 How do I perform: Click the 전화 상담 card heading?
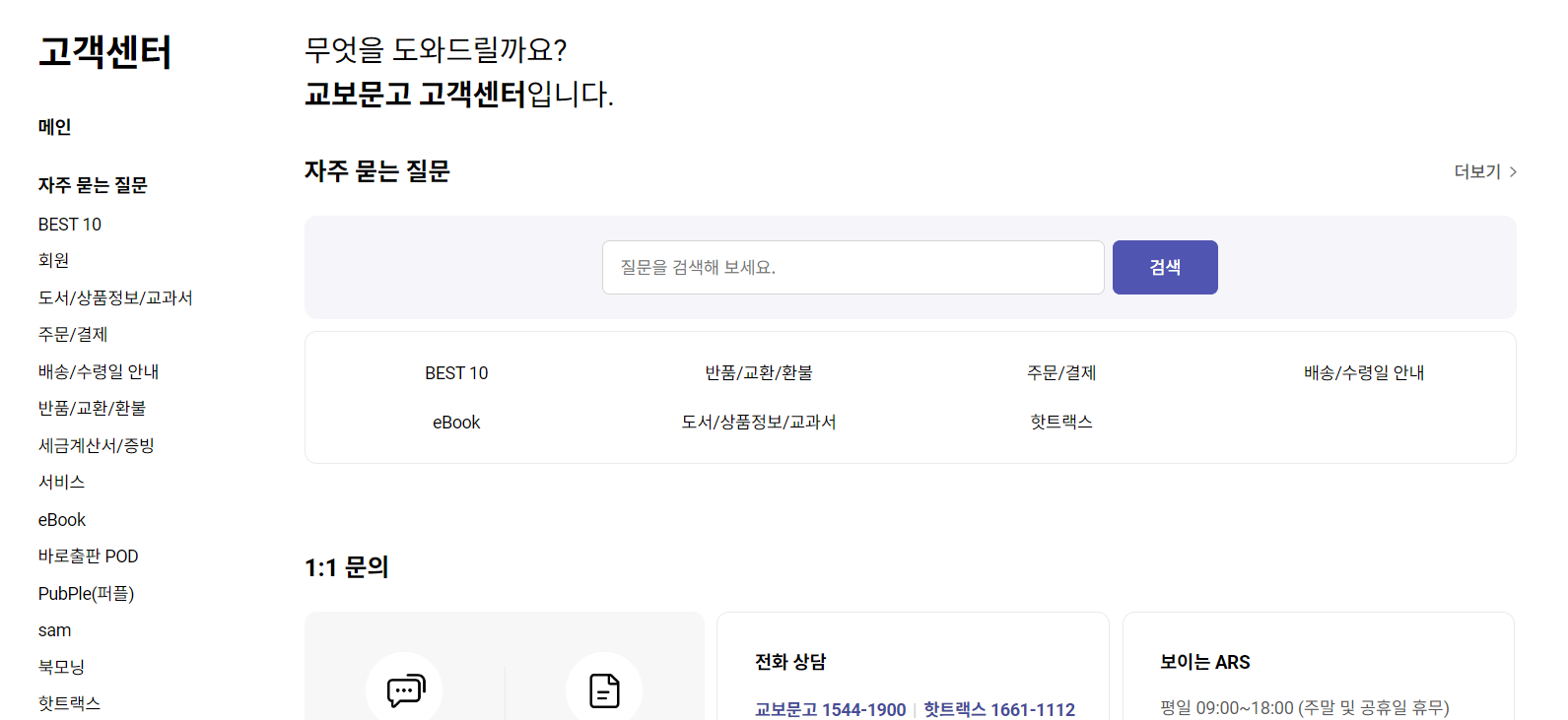pos(790,662)
